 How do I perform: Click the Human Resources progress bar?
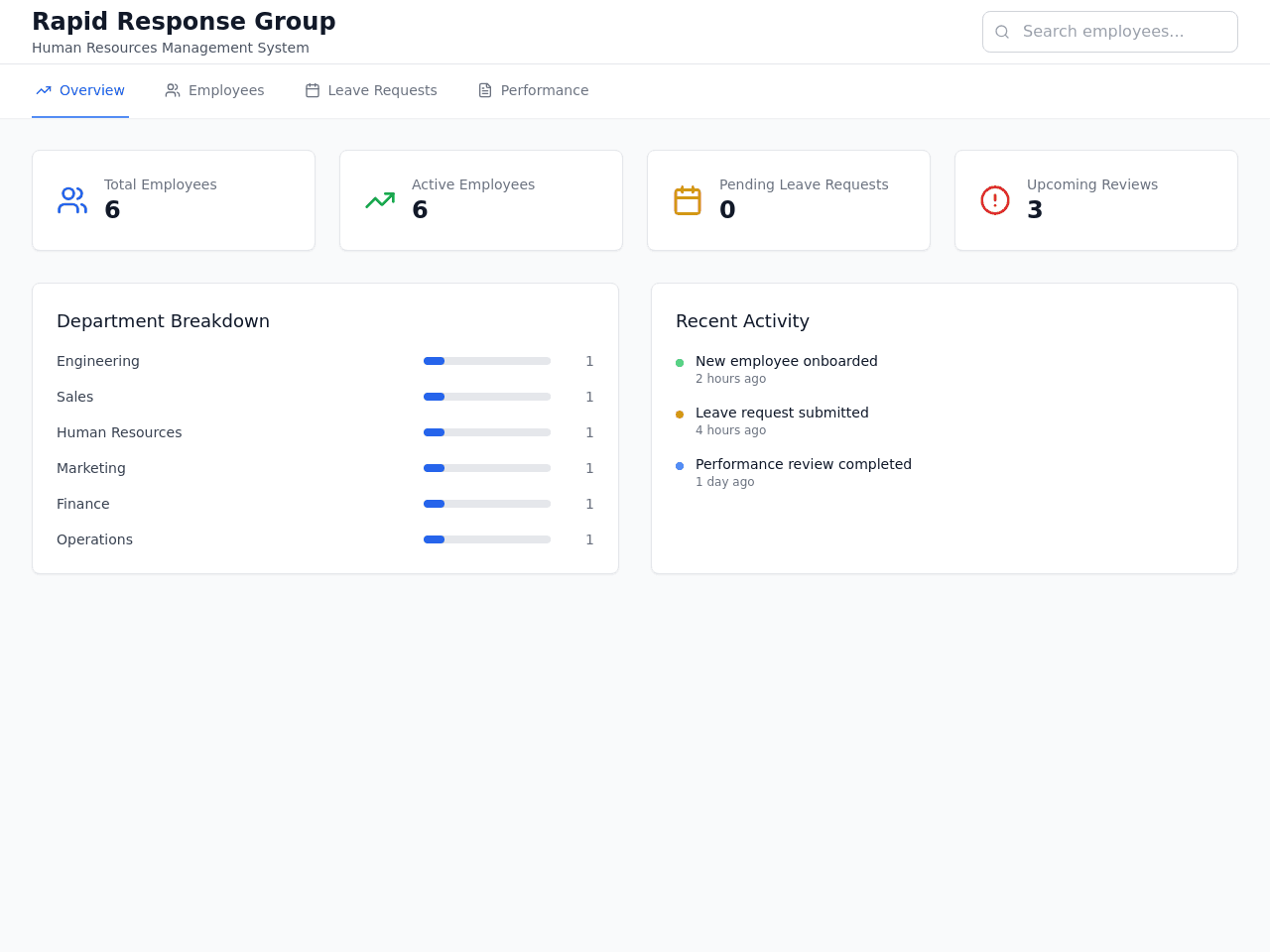click(x=487, y=432)
